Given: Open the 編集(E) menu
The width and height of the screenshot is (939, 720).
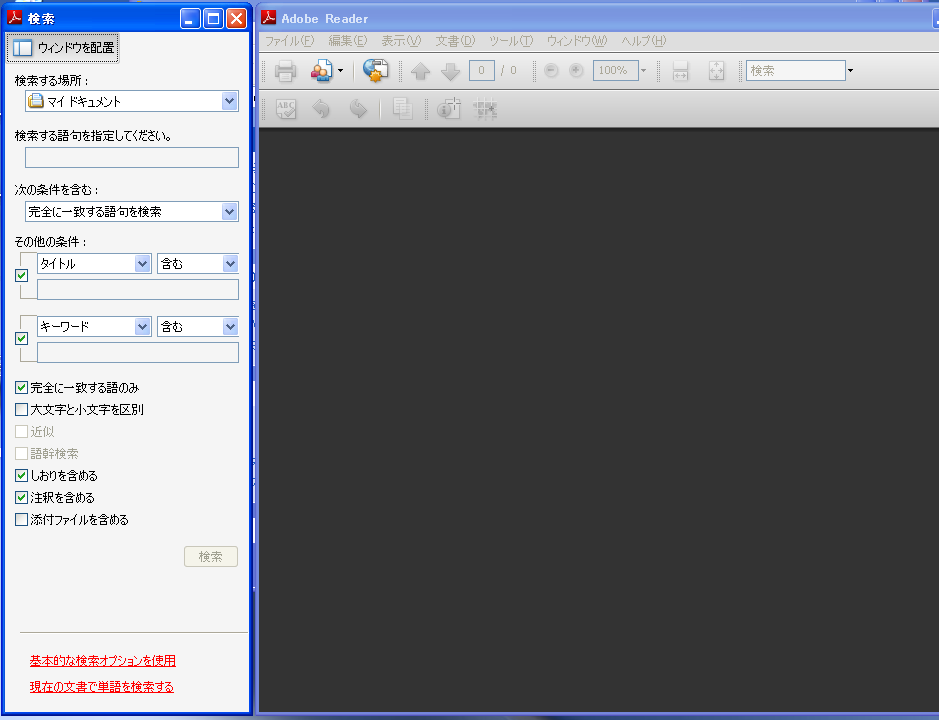Looking at the screenshot, I should click(x=348, y=41).
